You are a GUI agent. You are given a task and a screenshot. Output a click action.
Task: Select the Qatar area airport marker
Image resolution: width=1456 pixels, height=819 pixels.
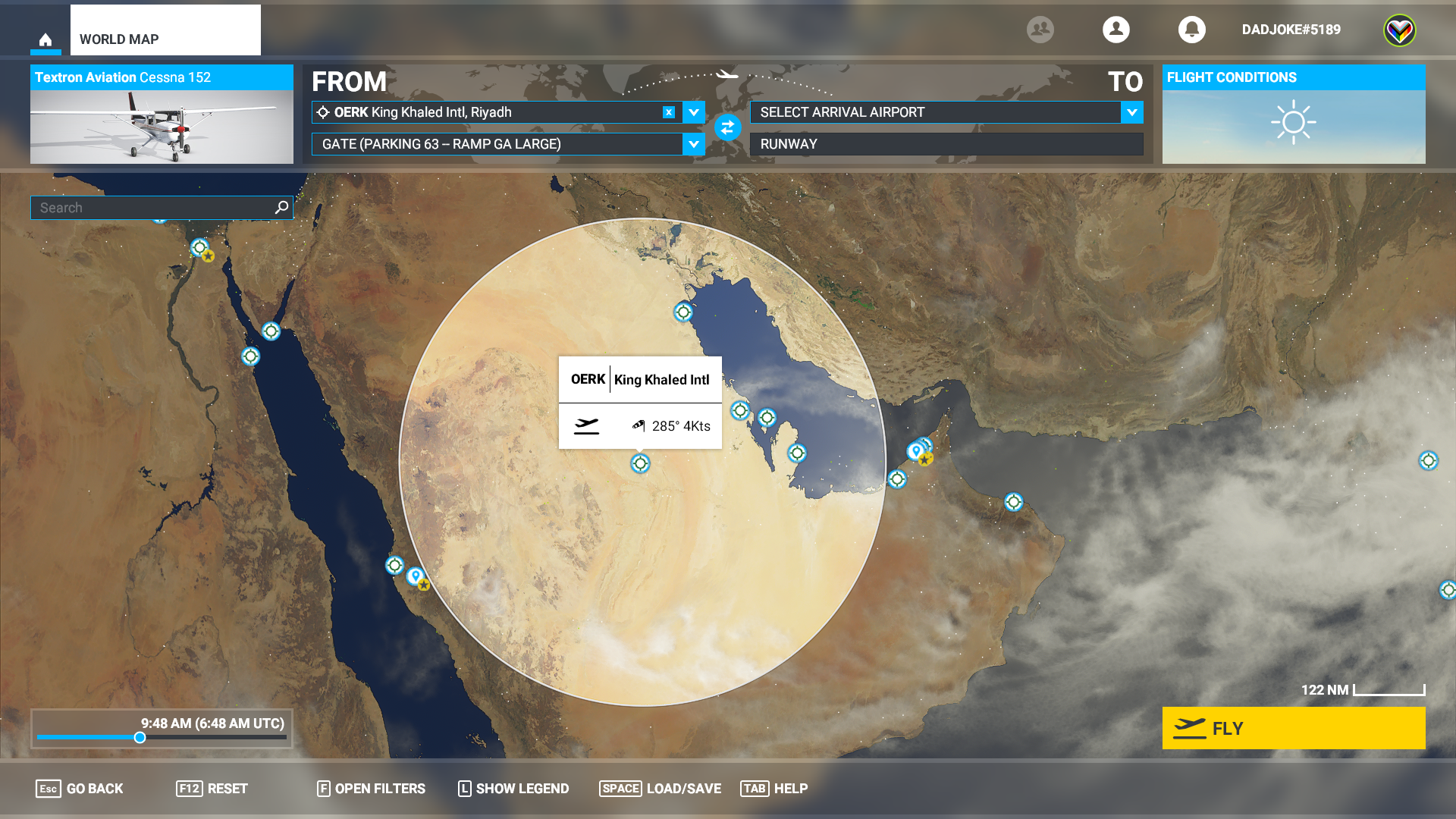(x=796, y=453)
